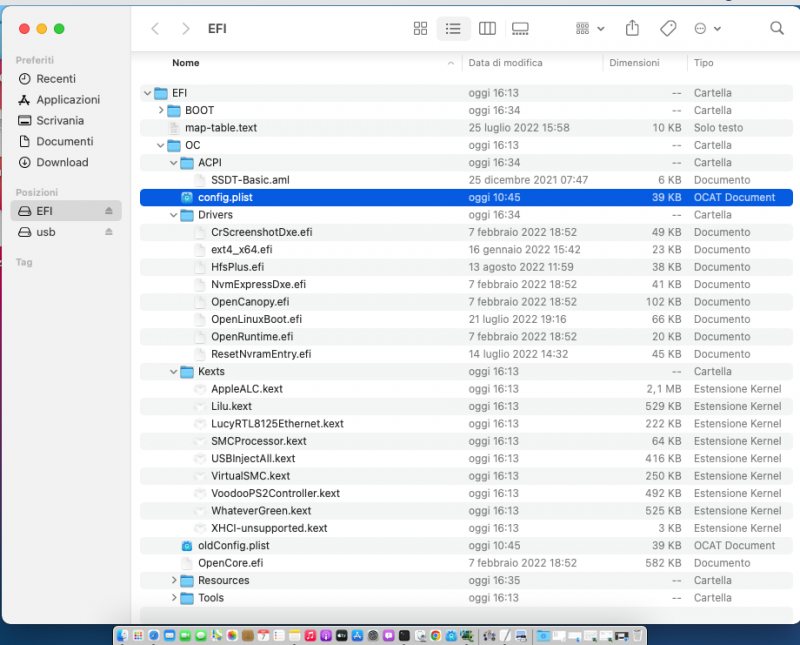
Task: Click the forward navigation arrow
Action: click(x=185, y=28)
